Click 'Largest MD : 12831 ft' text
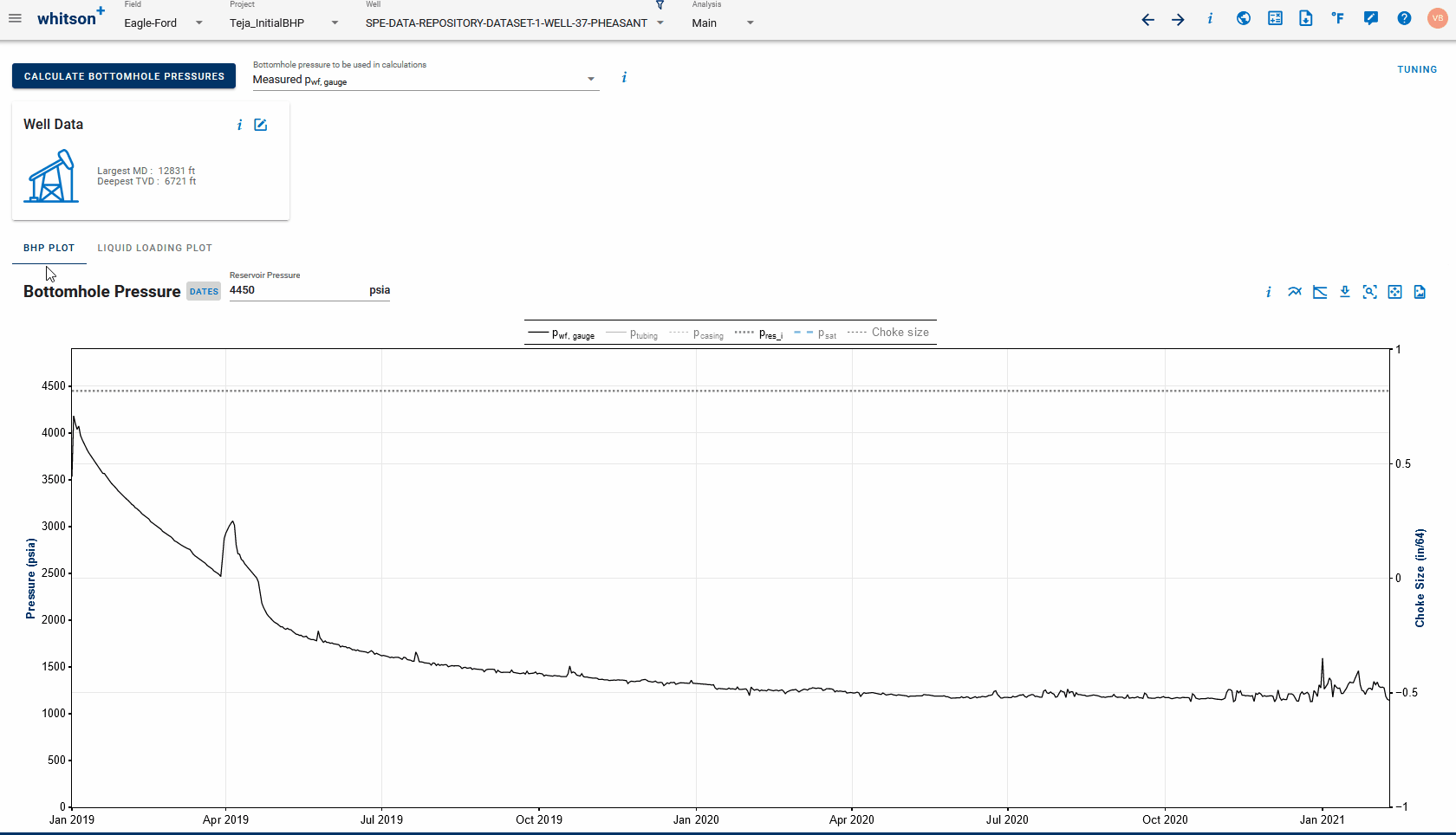 point(146,171)
